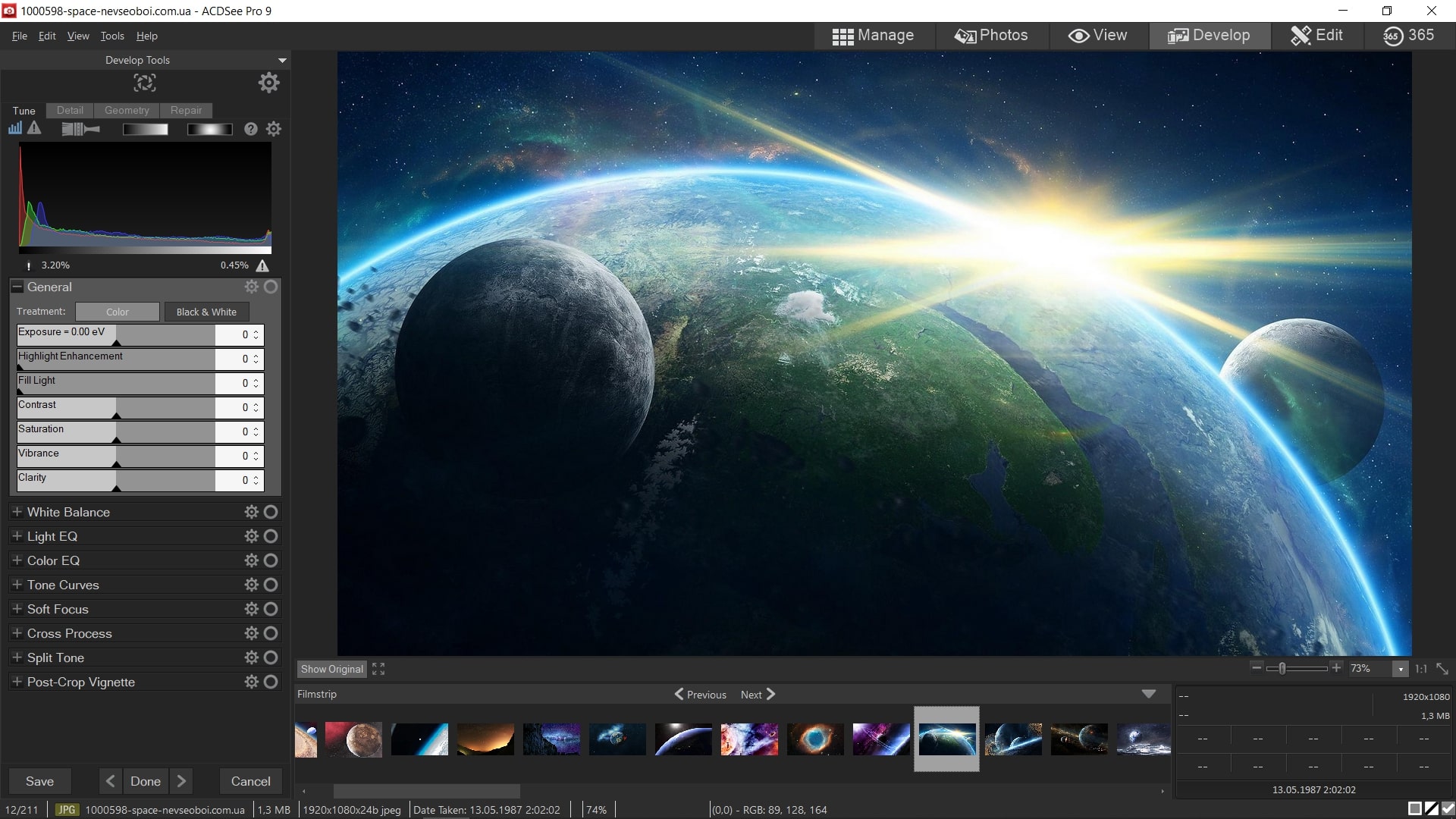Toggle the Soft Focus enable circle
The image size is (1456, 819).
271,609
